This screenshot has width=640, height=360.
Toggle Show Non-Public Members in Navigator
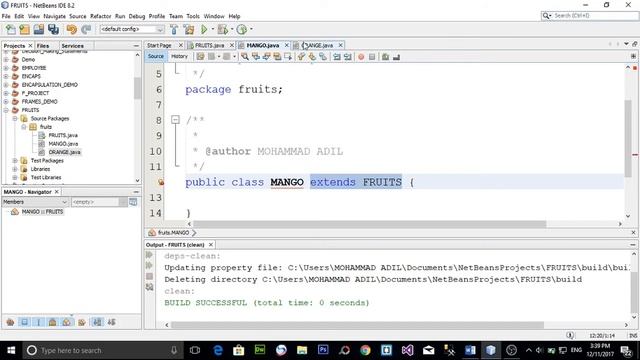pos(53,322)
